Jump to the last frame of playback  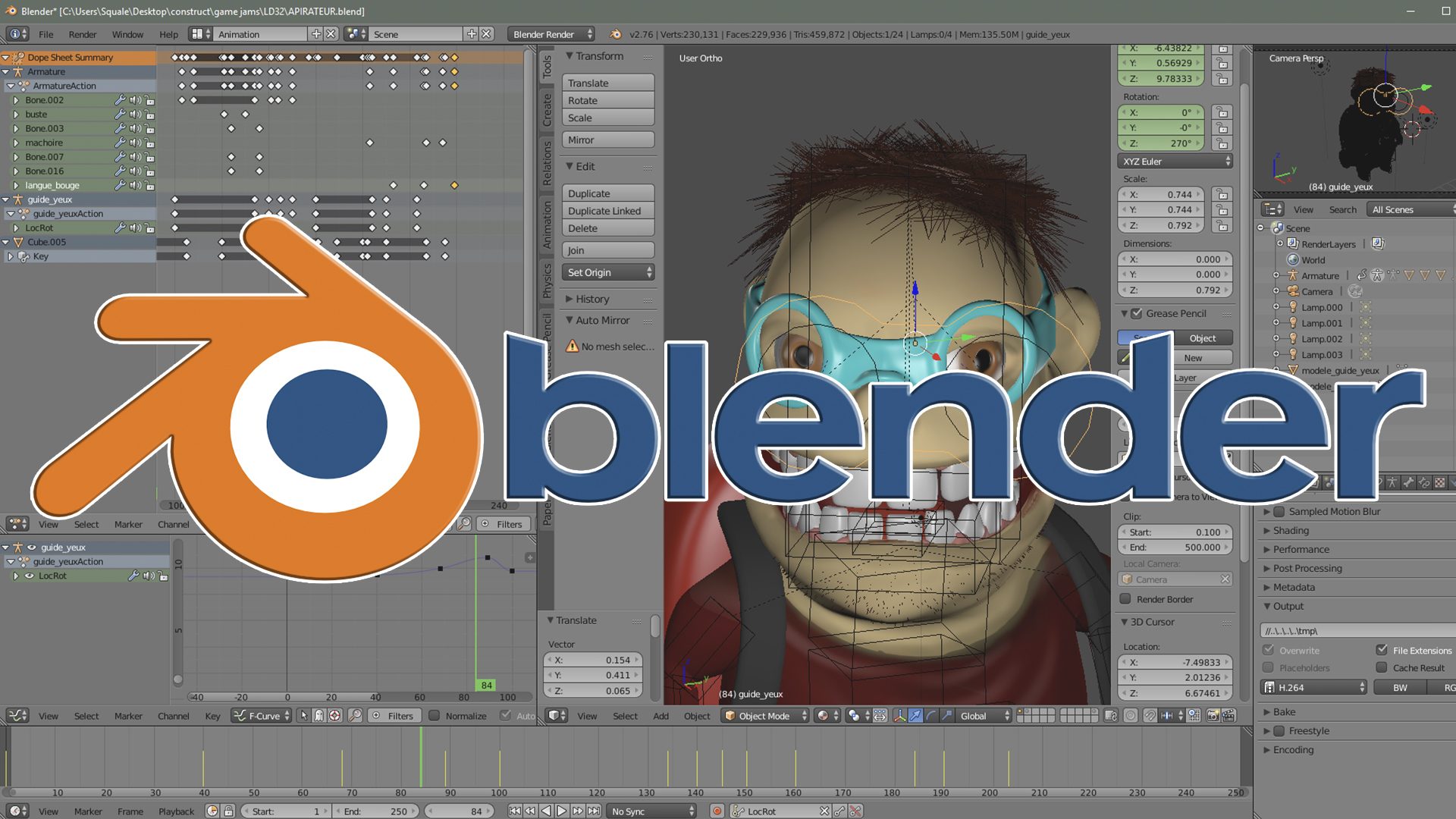[594, 811]
